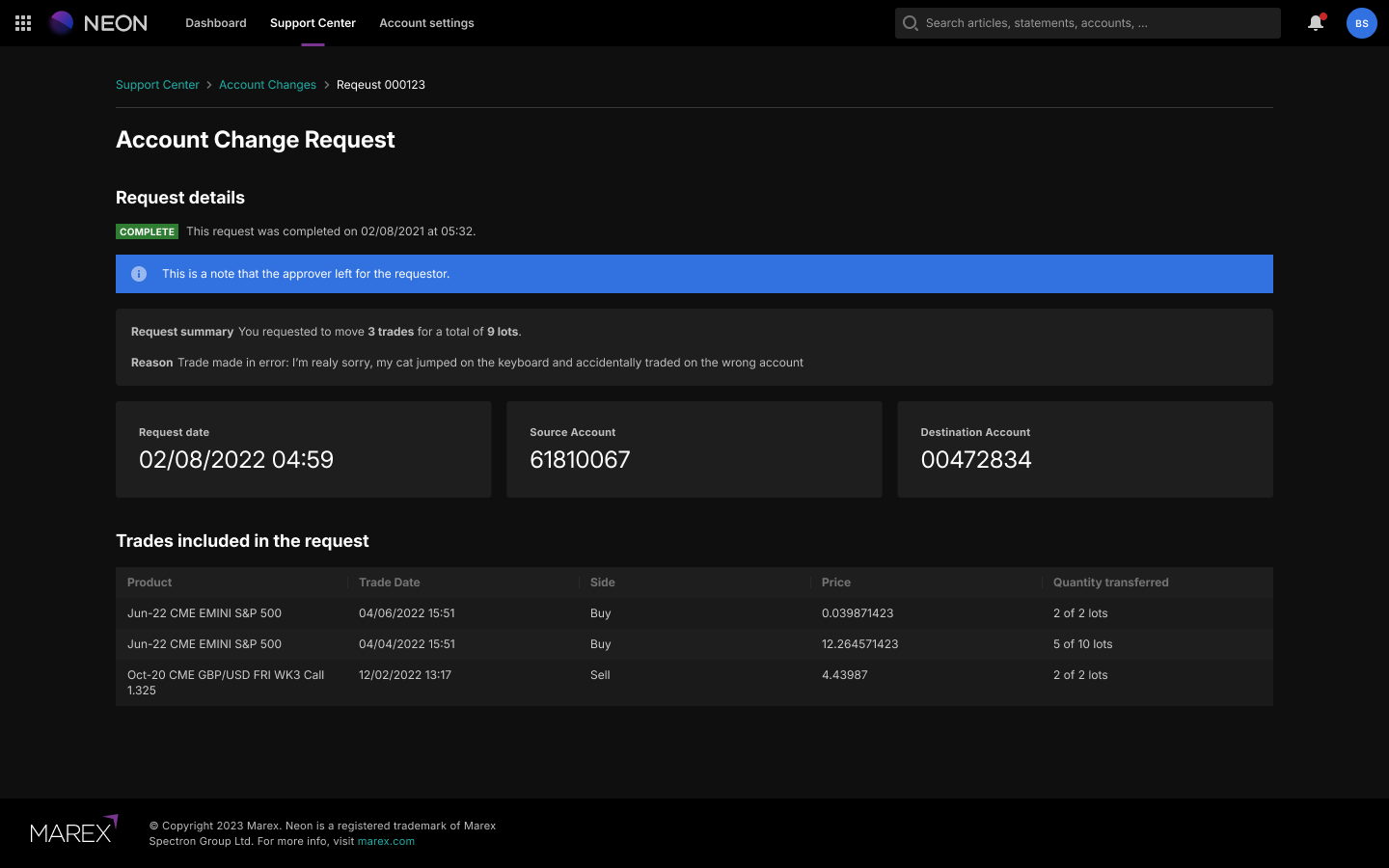Click price value 4.43987
Viewport: 1389px width, 868px height.
coord(845,675)
